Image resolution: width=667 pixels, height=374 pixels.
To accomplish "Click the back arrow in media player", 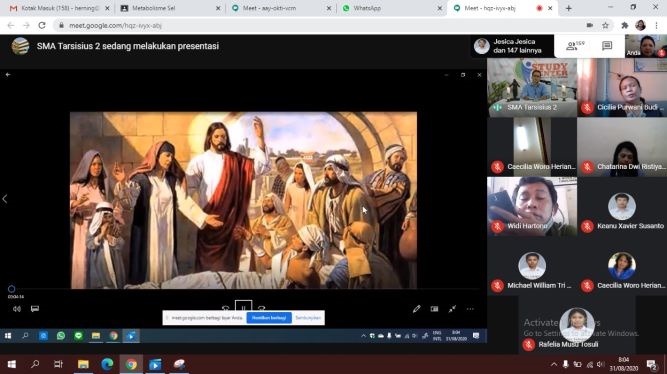I will click(x=8, y=74).
